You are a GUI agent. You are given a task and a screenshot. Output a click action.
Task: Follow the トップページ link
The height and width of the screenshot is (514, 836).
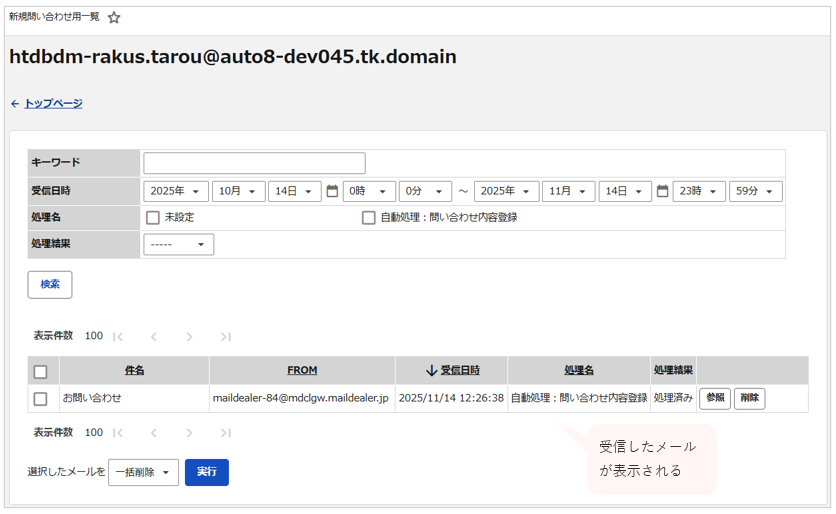coord(53,103)
